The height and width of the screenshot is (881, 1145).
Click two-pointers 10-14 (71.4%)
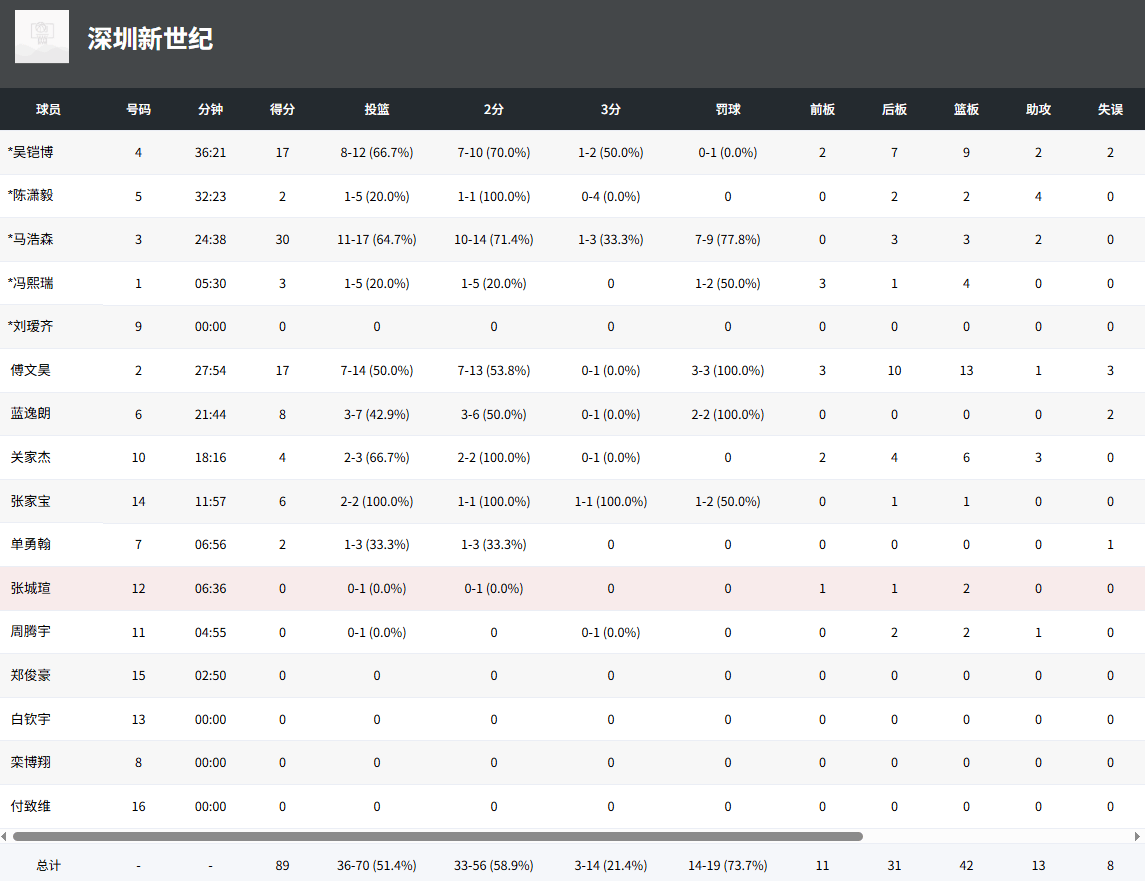point(494,240)
